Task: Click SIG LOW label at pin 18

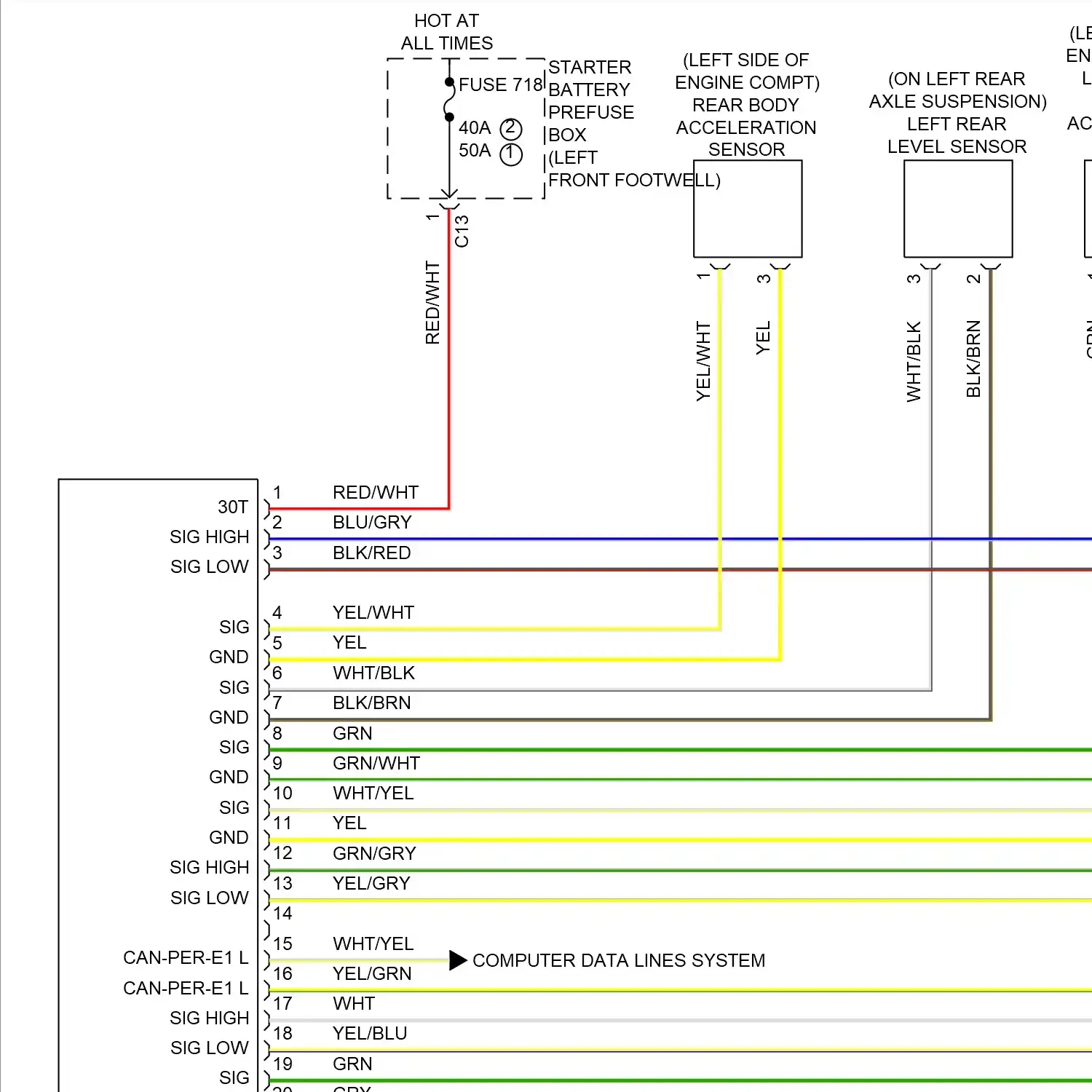Action: coord(210,1048)
